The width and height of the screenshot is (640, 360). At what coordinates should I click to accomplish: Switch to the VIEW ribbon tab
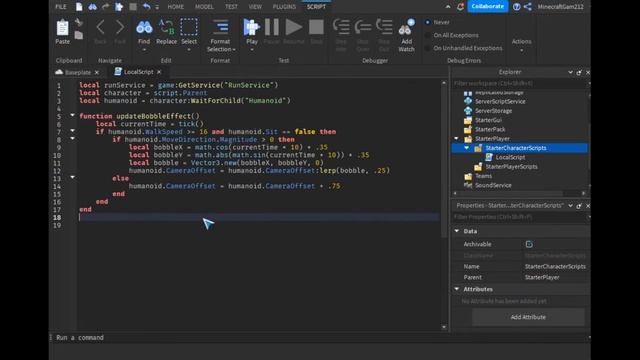[x=255, y=7]
